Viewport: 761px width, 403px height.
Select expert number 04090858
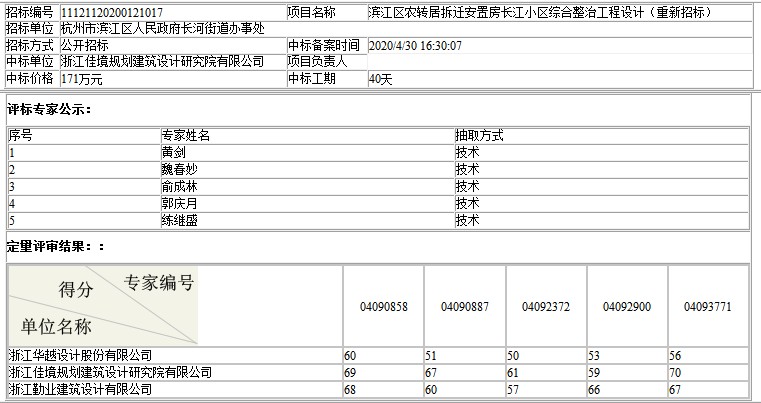(x=384, y=307)
